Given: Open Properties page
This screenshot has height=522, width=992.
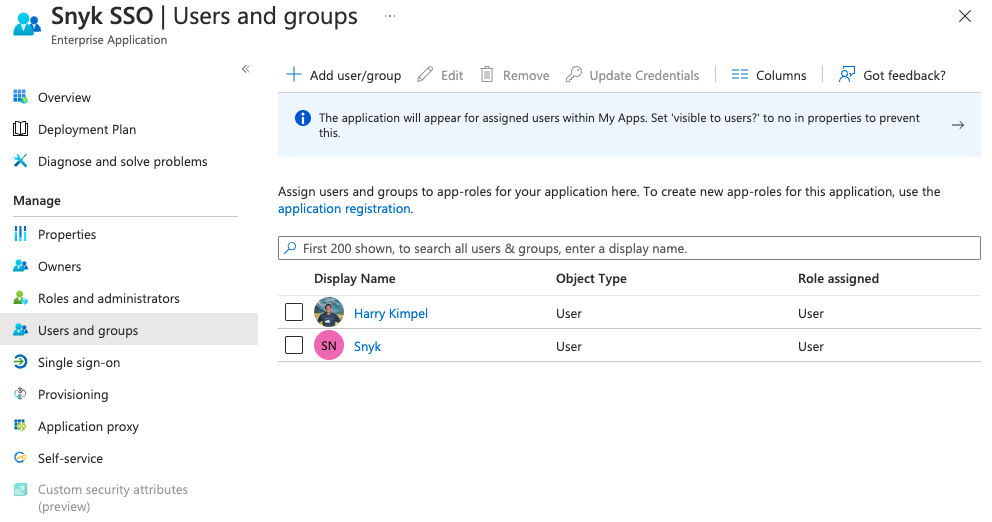Looking at the screenshot, I should [67, 235].
